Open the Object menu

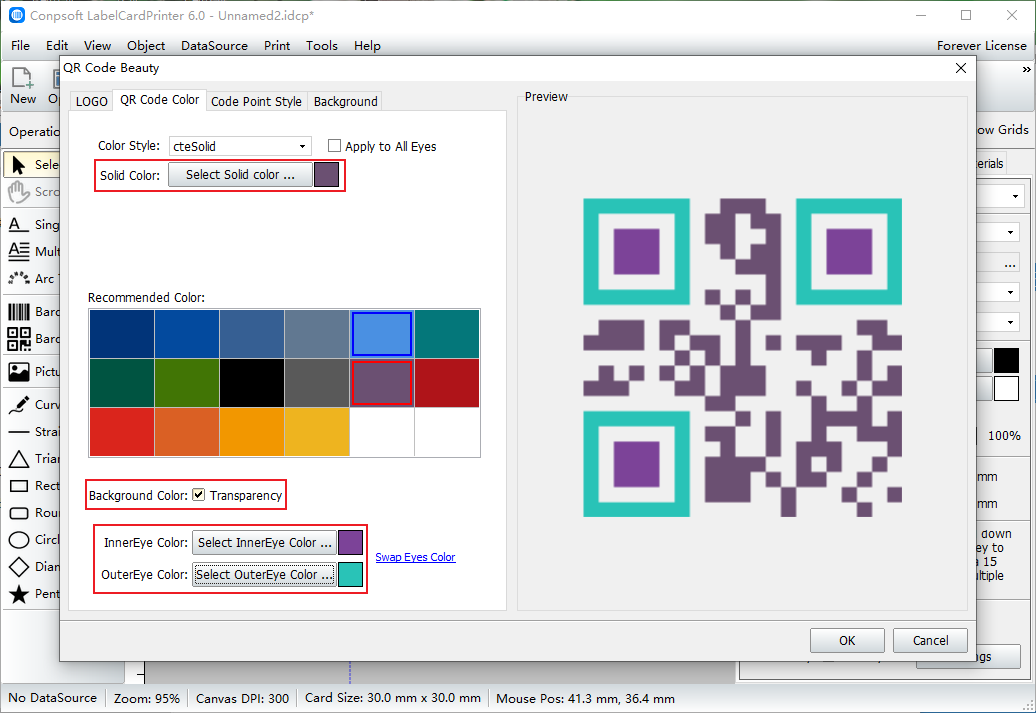click(x=146, y=46)
